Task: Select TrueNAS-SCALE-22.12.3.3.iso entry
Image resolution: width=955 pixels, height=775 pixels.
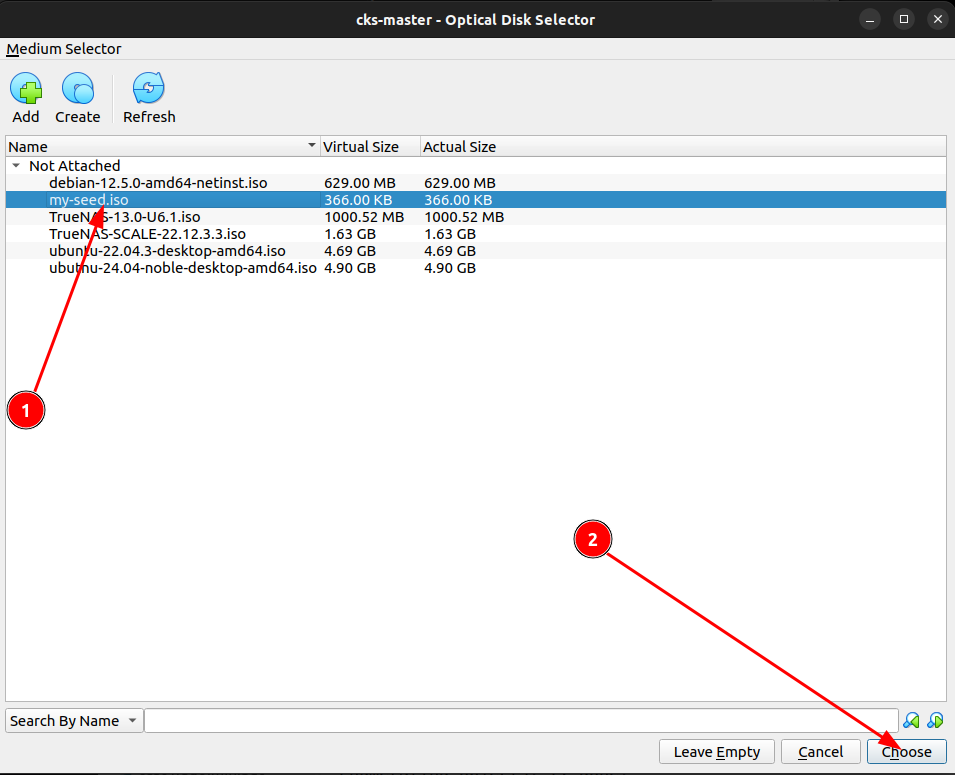Action: click(147, 234)
